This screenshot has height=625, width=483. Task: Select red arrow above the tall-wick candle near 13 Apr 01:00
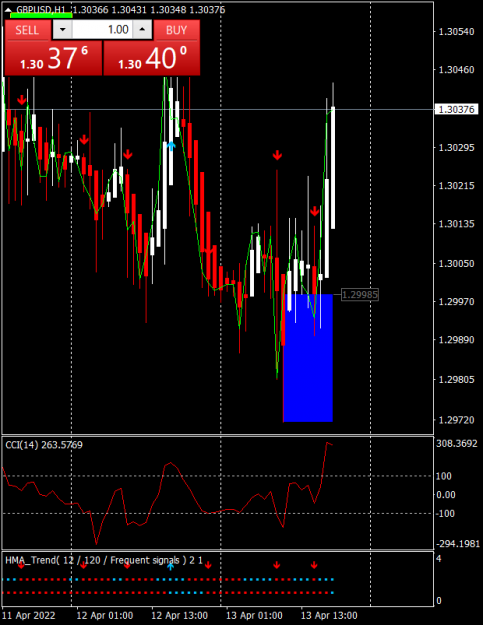point(277,155)
